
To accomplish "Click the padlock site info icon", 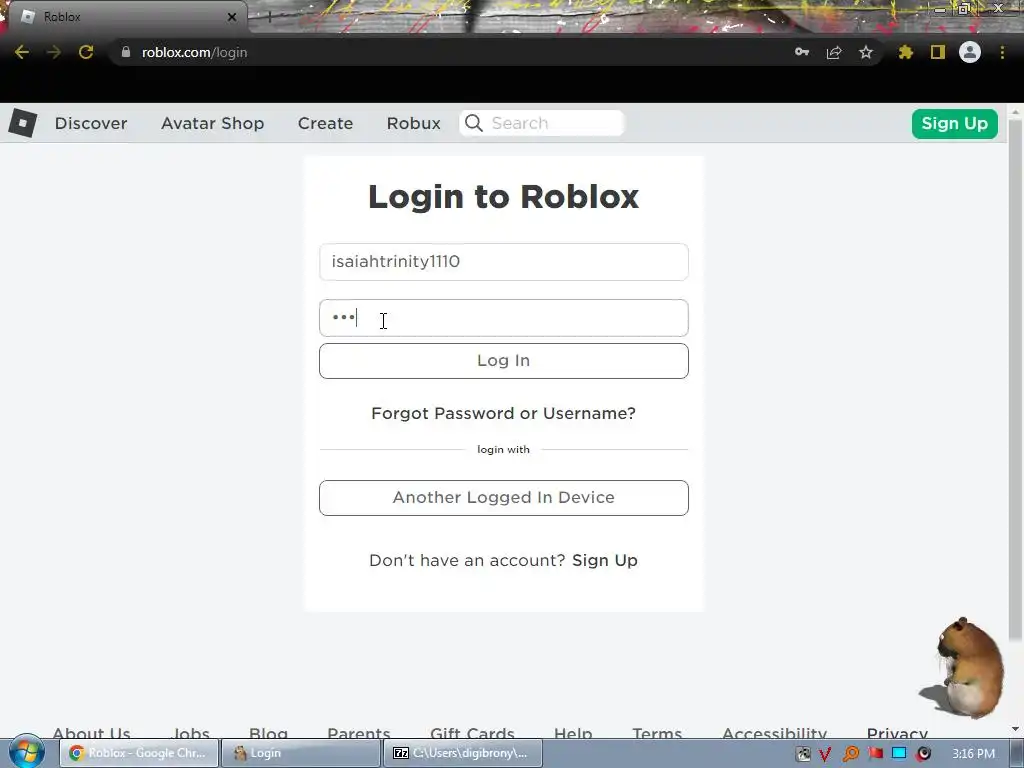I will tap(125, 52).
